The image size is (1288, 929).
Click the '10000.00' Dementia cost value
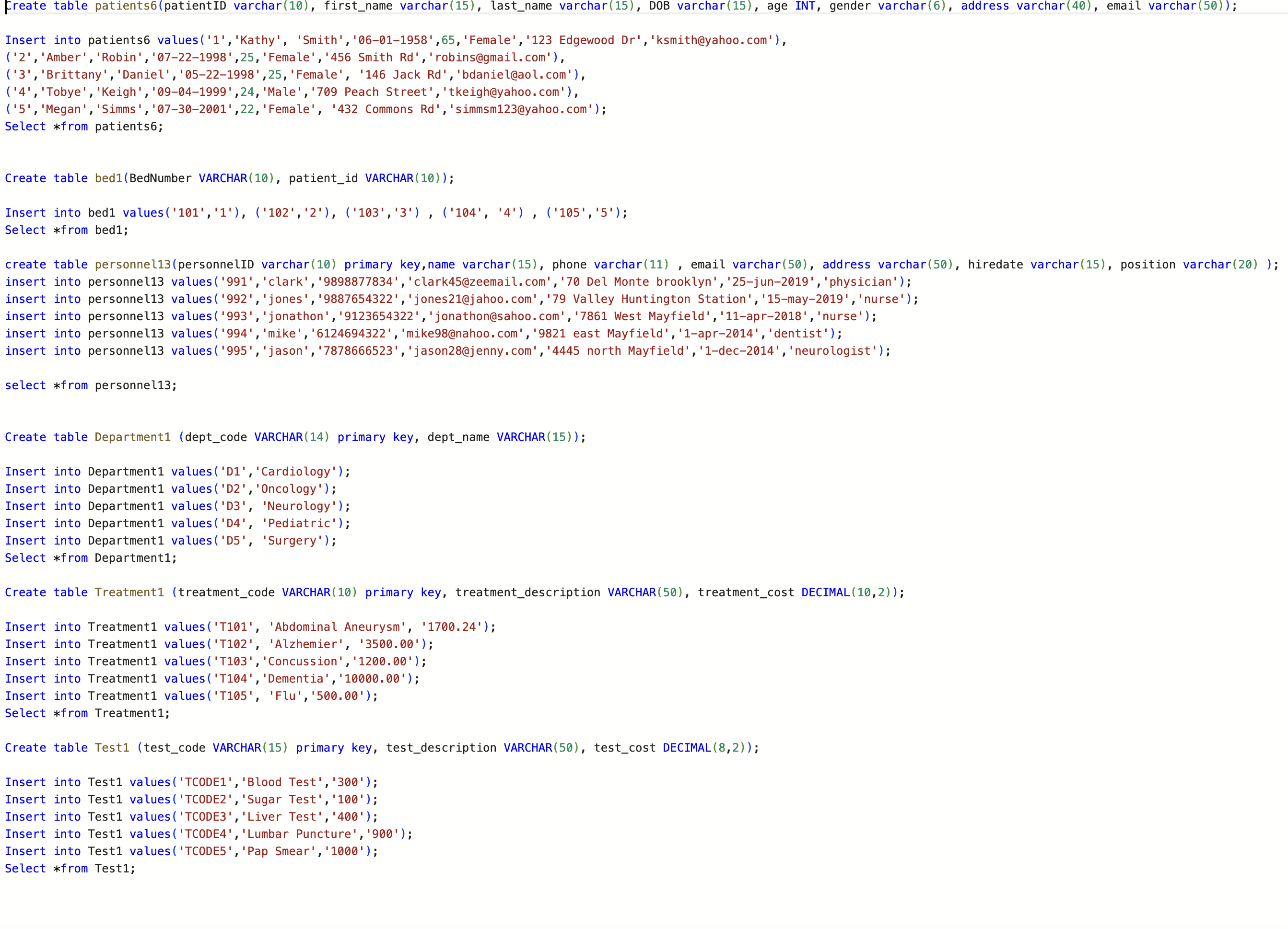[372, 679]
